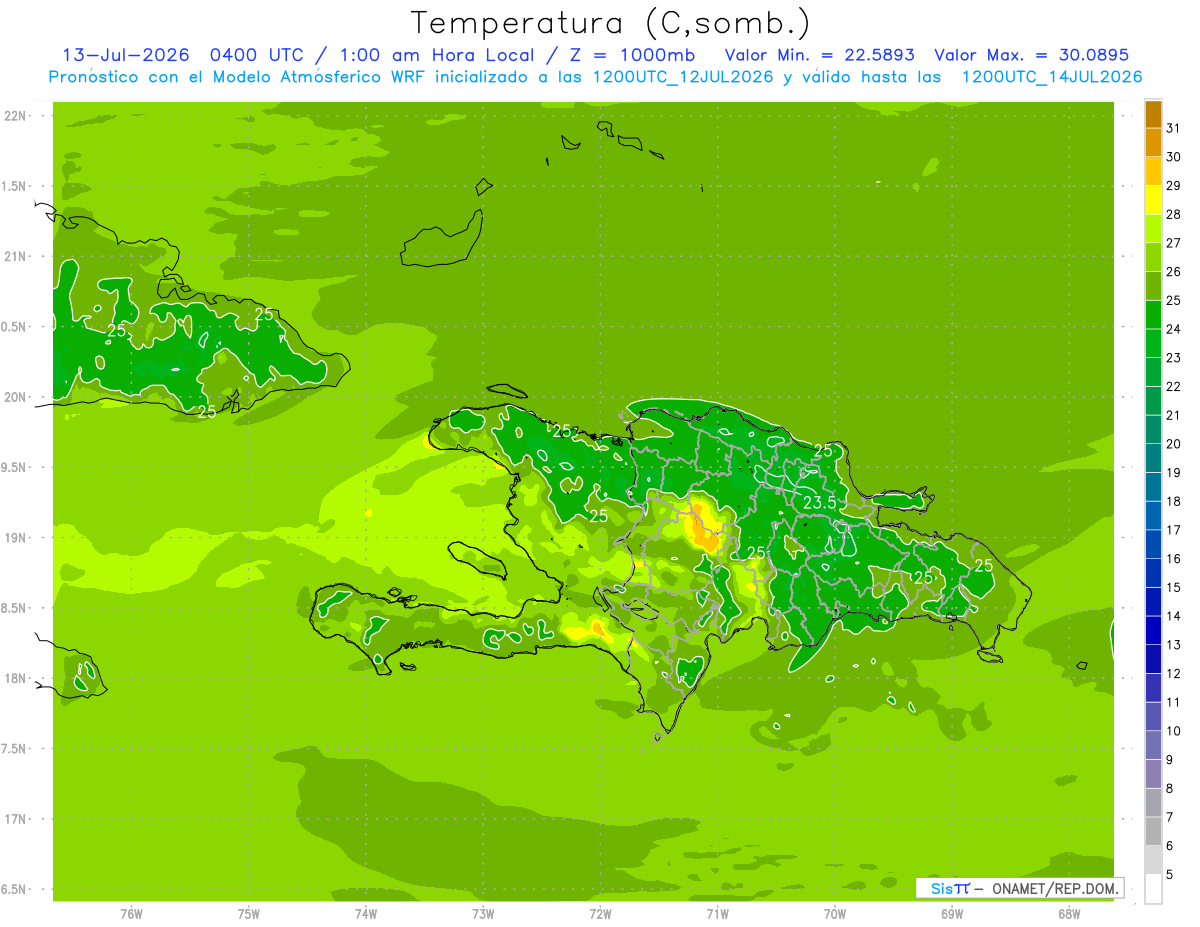
Task: Click the 'Valor Max. = 30.0895' readout
Action: [x=1032, y=55]
